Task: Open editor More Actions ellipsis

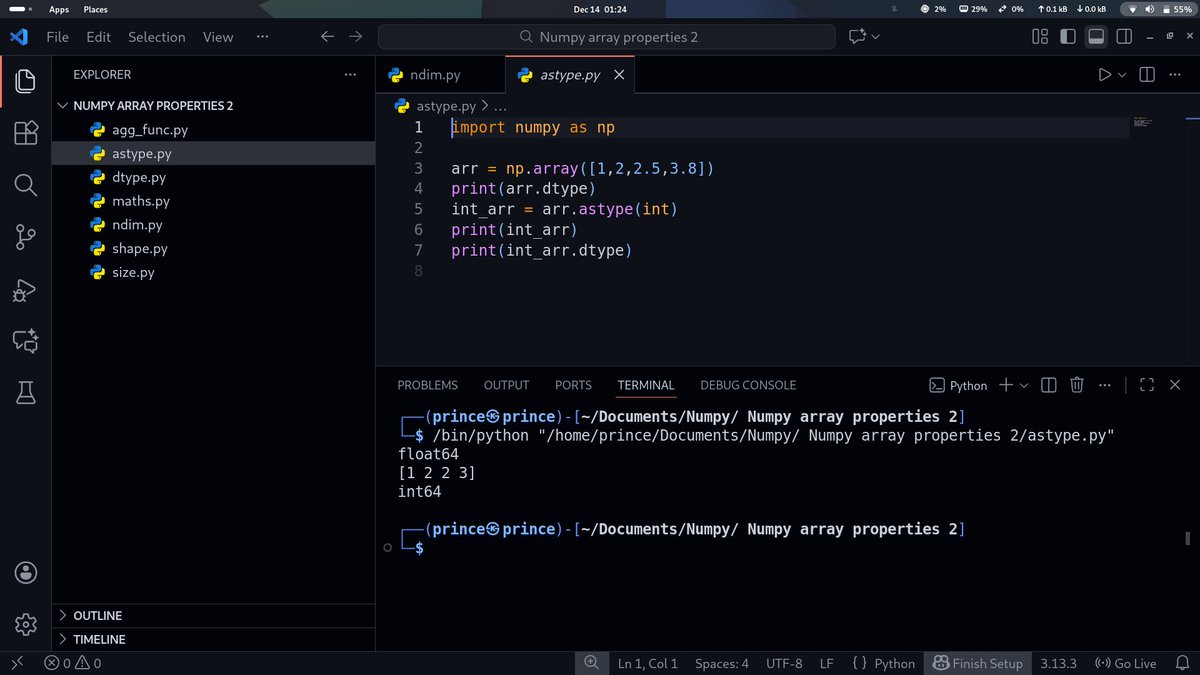Action: click(x=1177, y=75)
